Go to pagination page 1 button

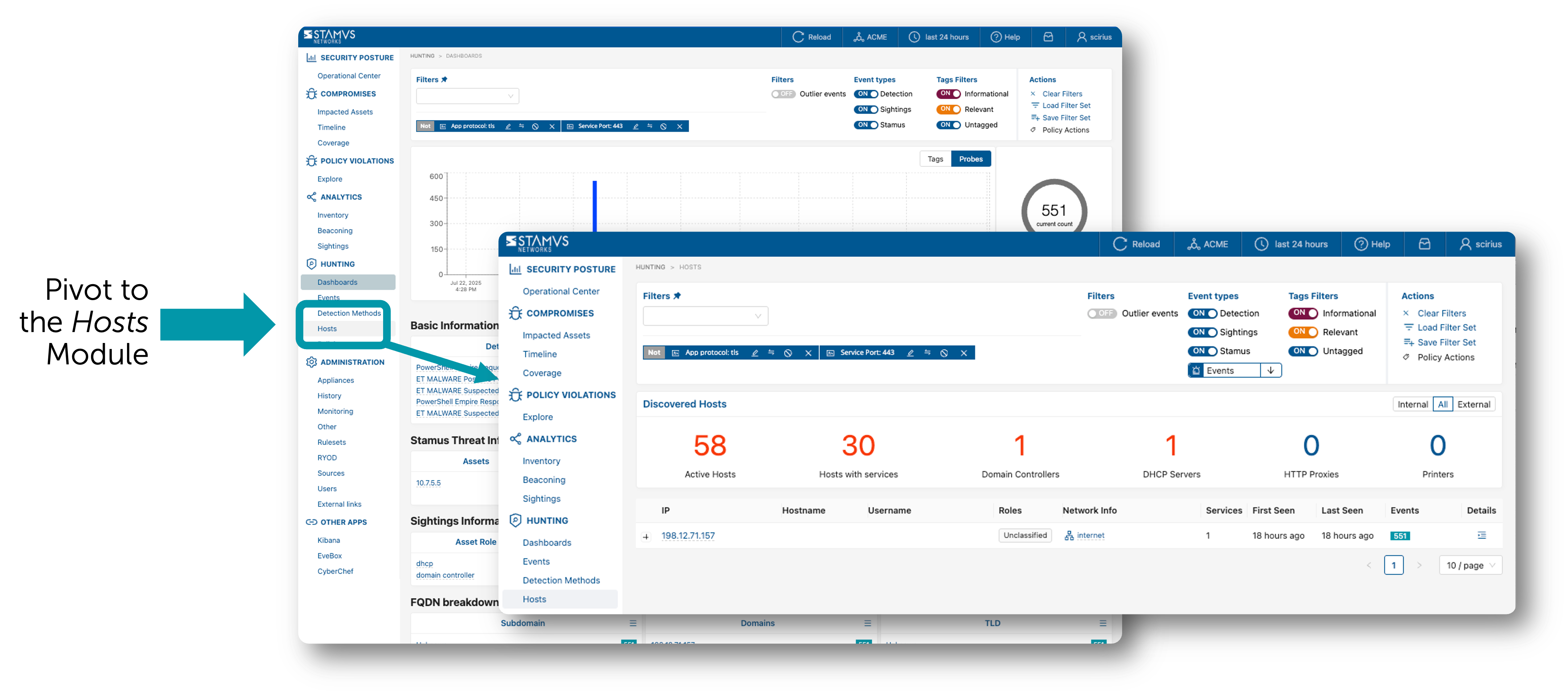tap(1393, 565)
